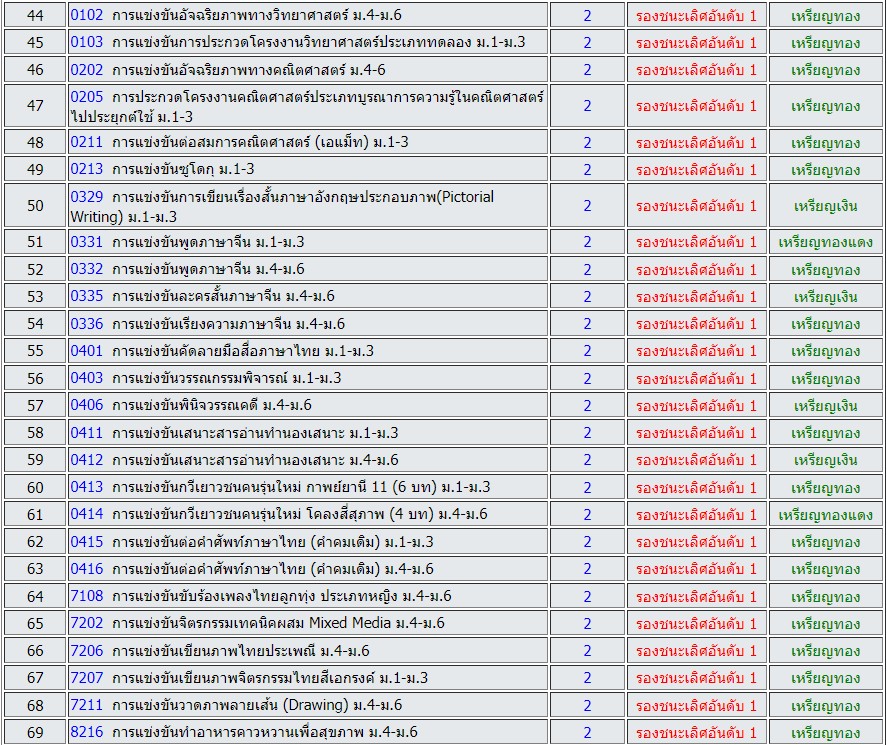Click the 7211 Drawing competition code link
This screenshot has height=745, width=887.
(x=86, y=705)
